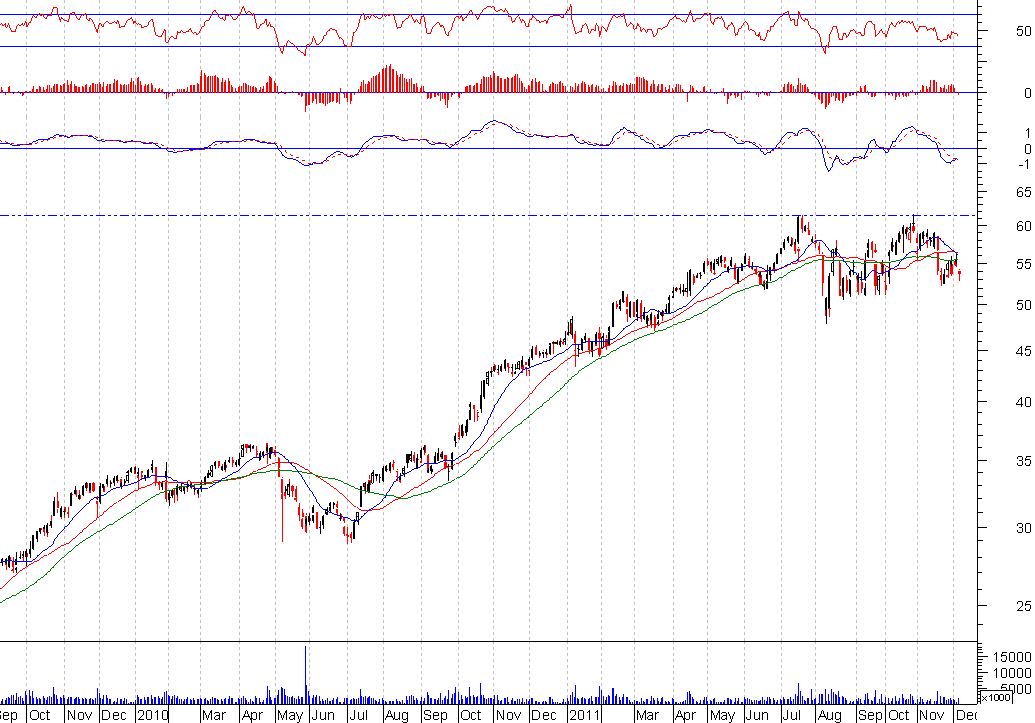Viewport: 1035px width, 723px height.
Task: Click the 2011 year label on time axis
Action: coord(585,715)
